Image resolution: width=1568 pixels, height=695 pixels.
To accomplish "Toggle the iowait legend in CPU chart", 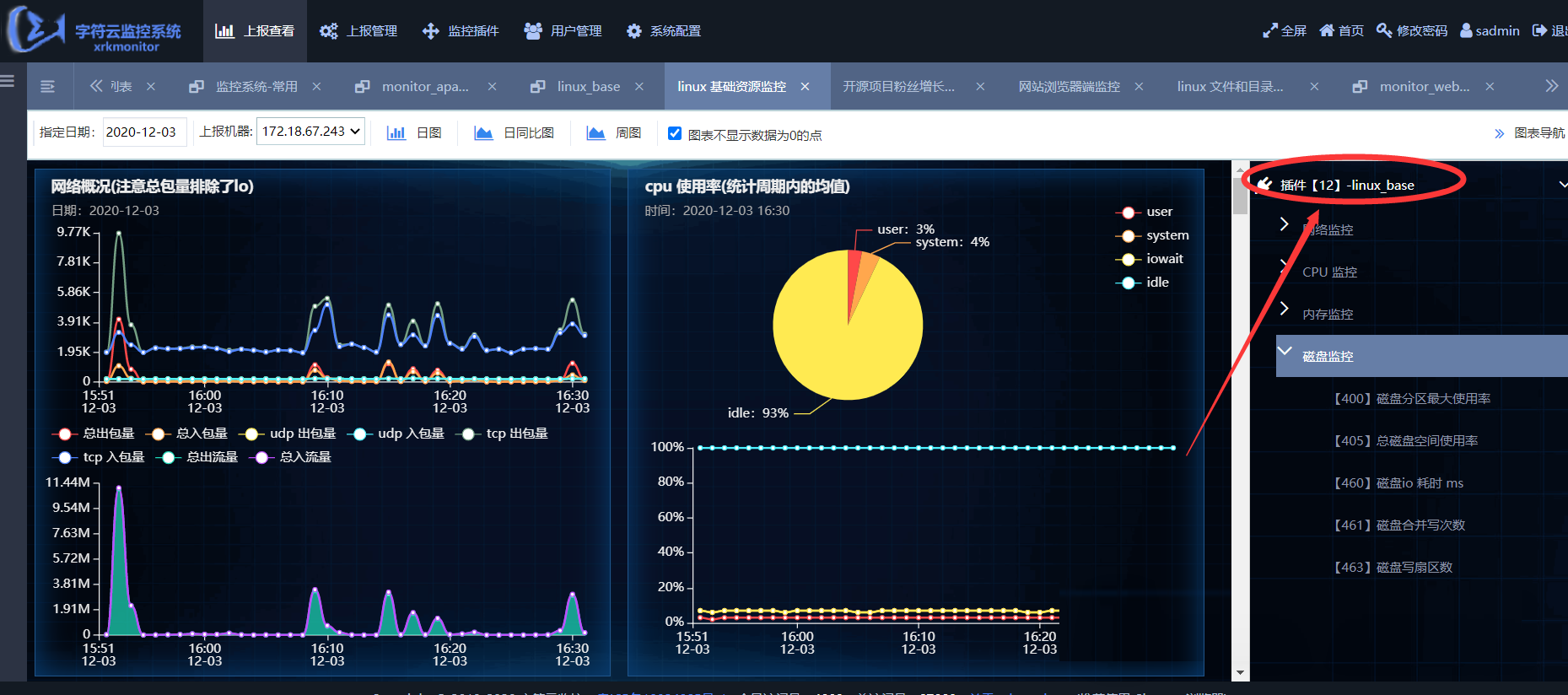I will 1150,259.
